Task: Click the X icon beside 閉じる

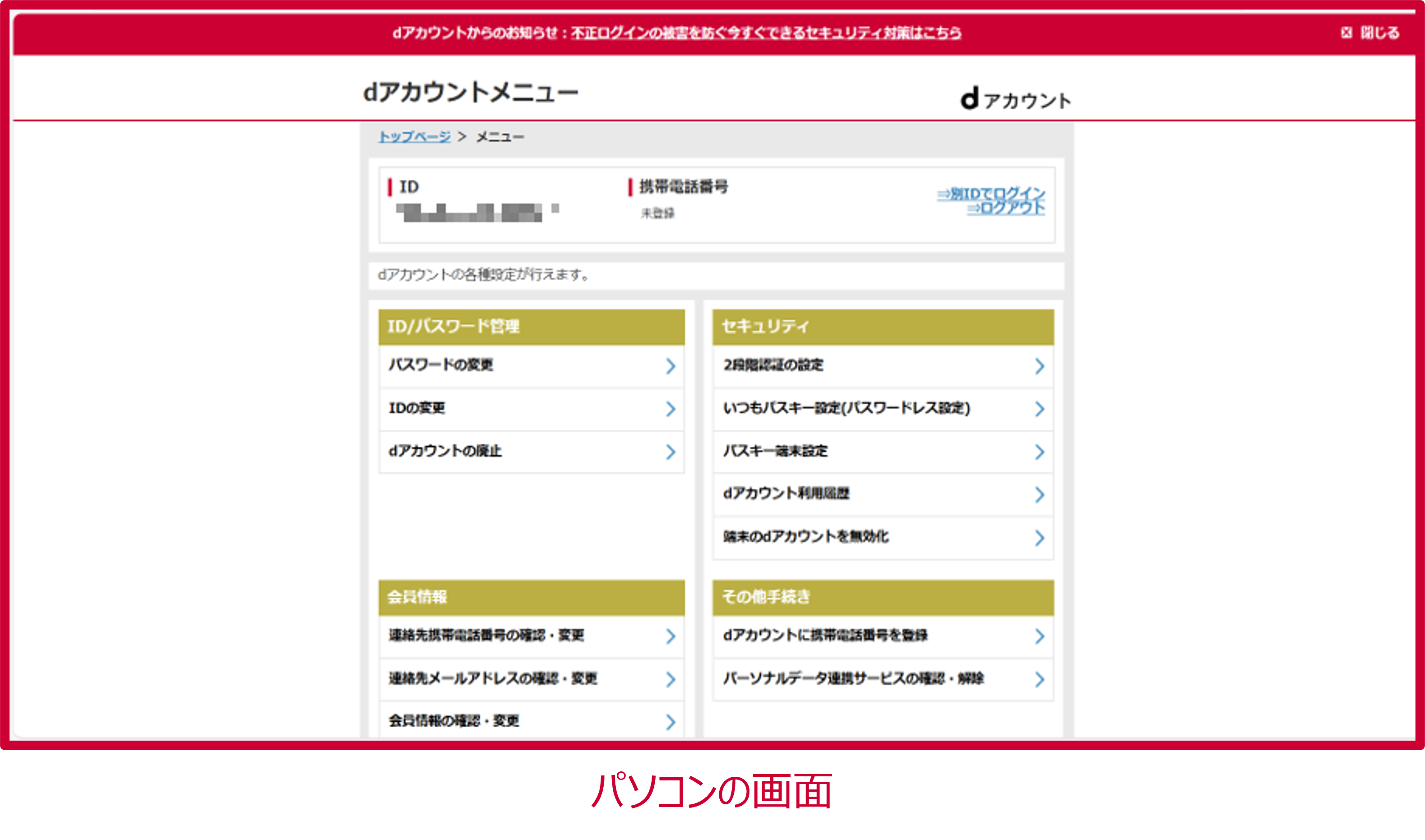Action: pyautogui.click(x=1346, y=33)
